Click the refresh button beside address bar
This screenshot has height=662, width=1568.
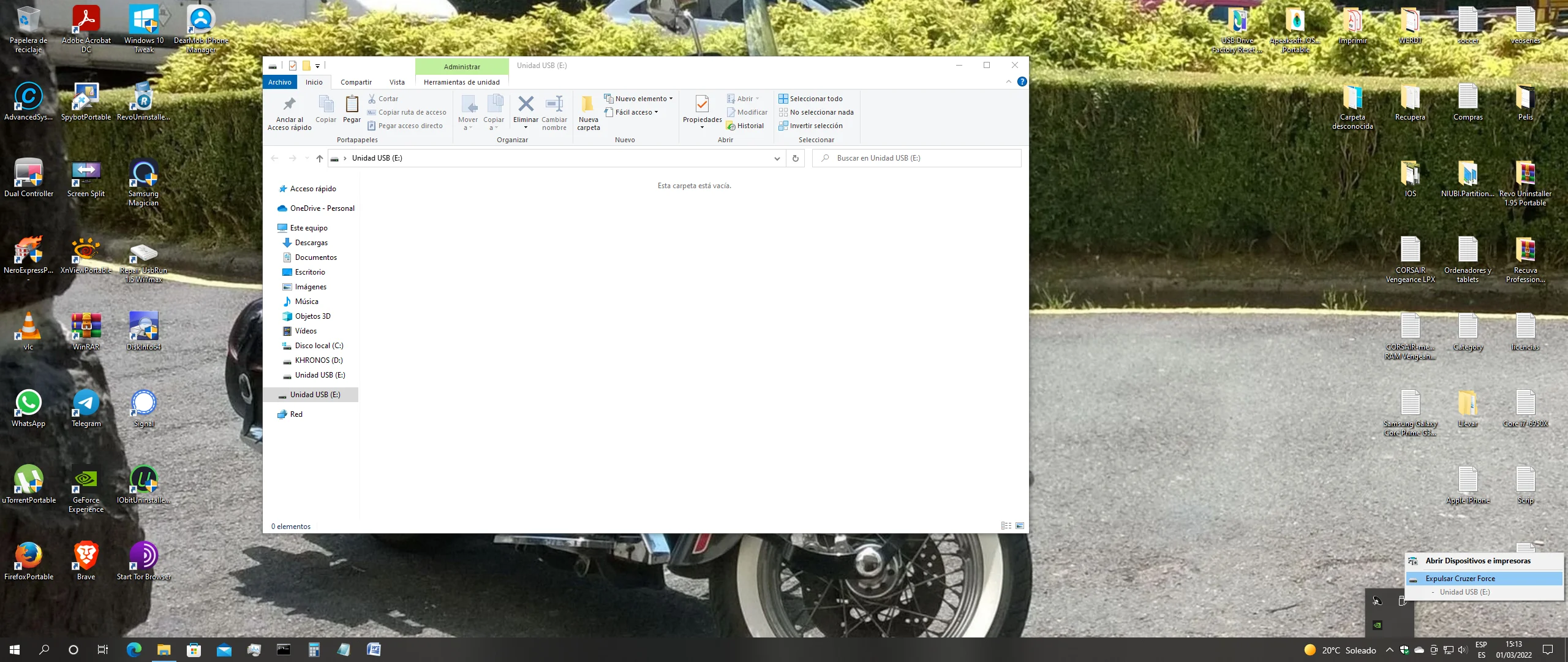coord(795,158)
